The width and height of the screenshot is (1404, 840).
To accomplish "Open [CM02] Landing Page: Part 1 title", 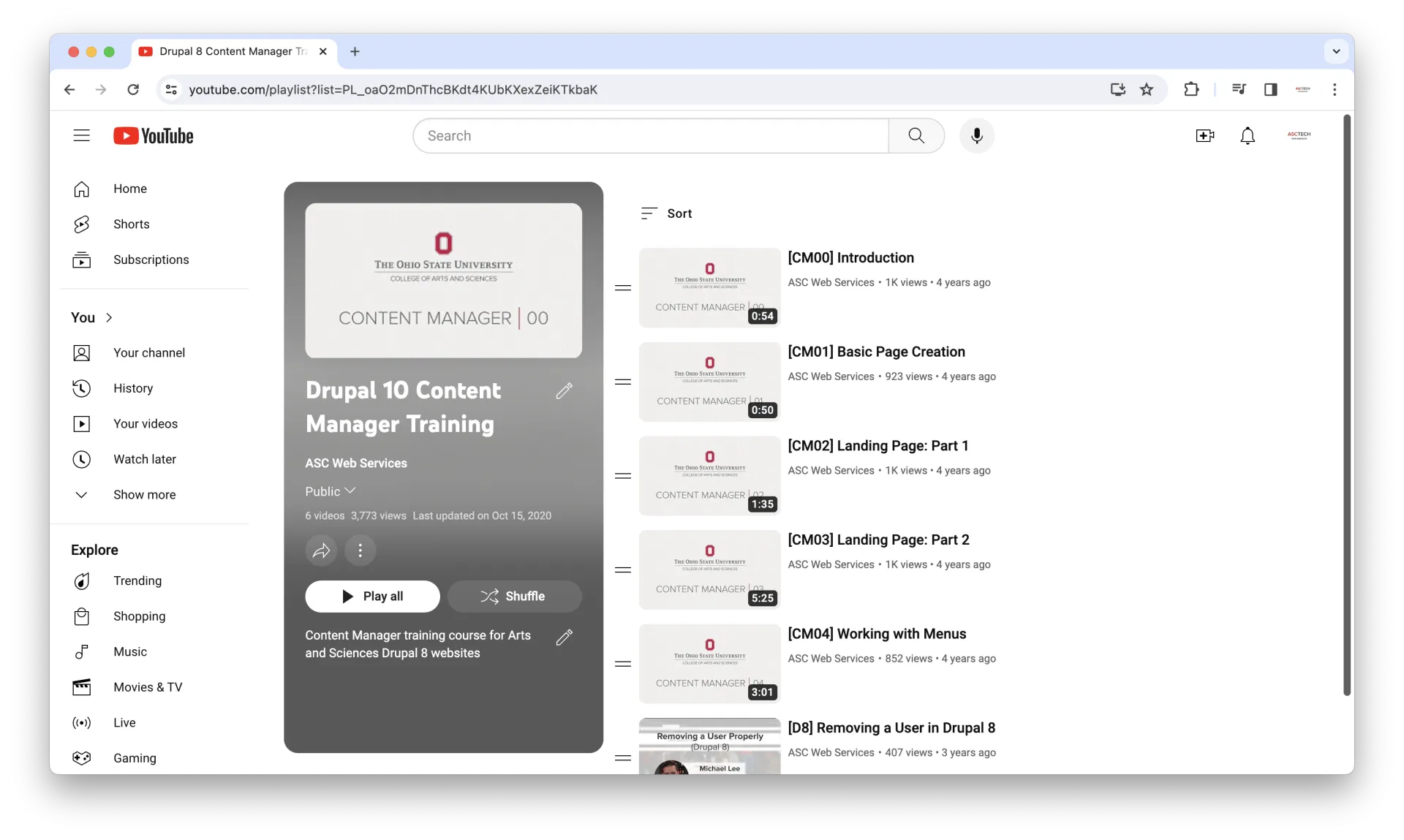I will click(x=877, y=446).
